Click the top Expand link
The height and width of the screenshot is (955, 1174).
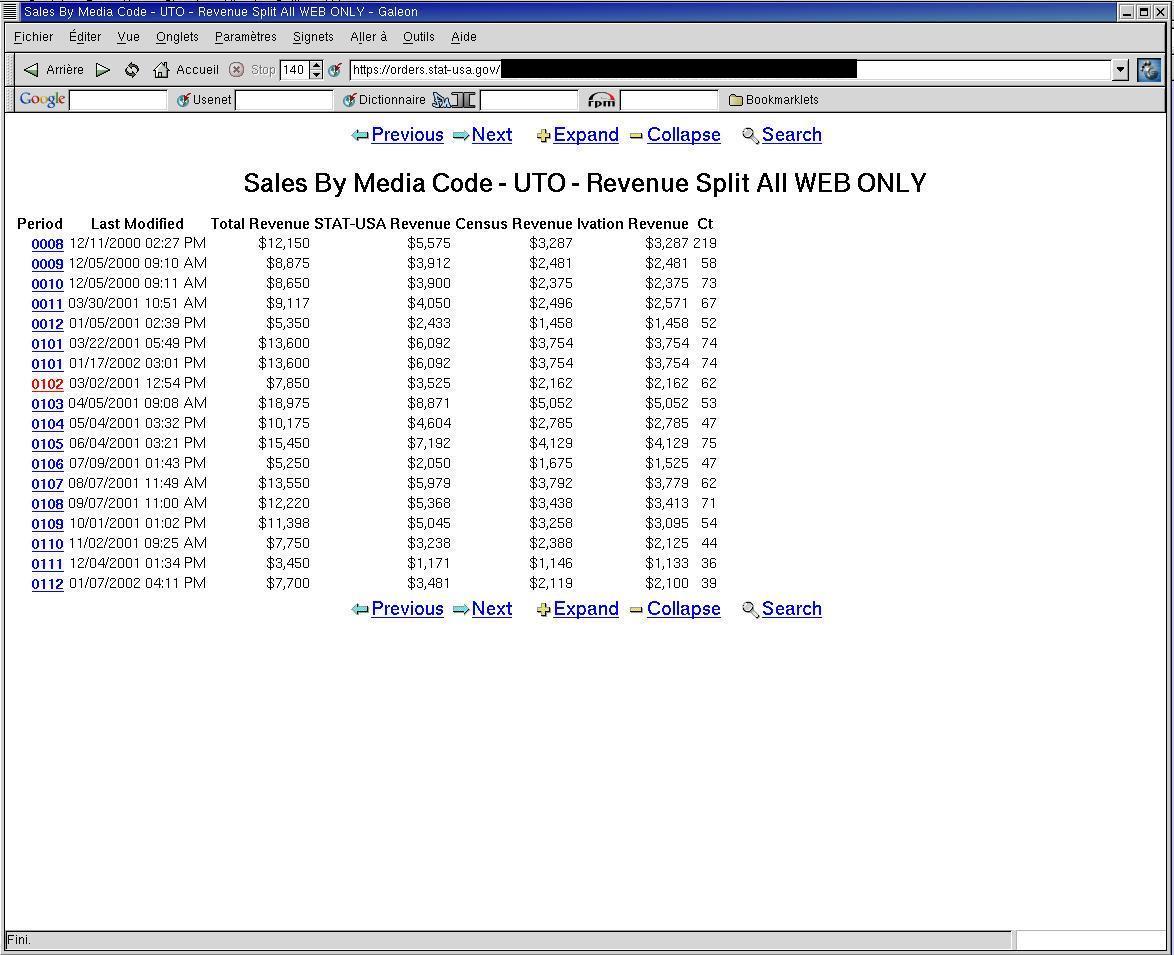(585, 135)
